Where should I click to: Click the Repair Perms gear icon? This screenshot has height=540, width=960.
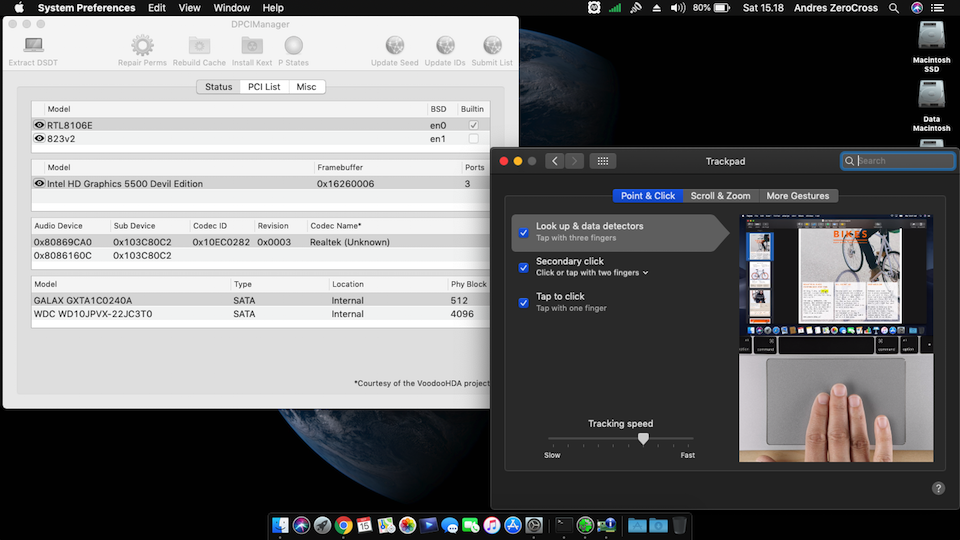(x=142, y=46)
